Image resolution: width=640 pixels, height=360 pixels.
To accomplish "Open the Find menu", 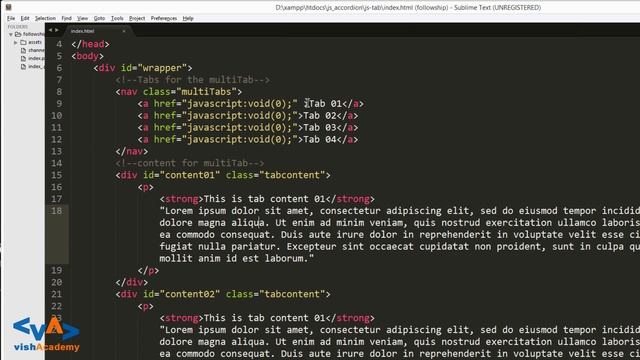I will 66,18.
